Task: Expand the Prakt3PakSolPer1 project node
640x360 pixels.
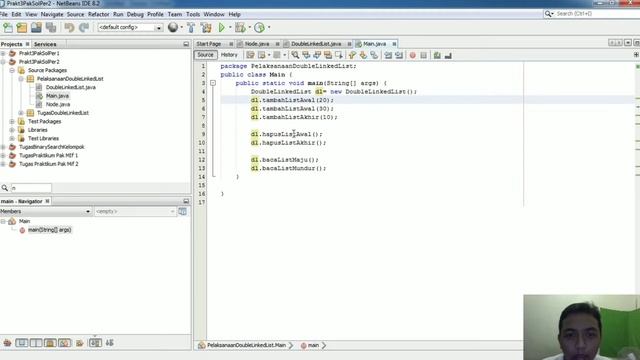Action: [x=3, y=53]
